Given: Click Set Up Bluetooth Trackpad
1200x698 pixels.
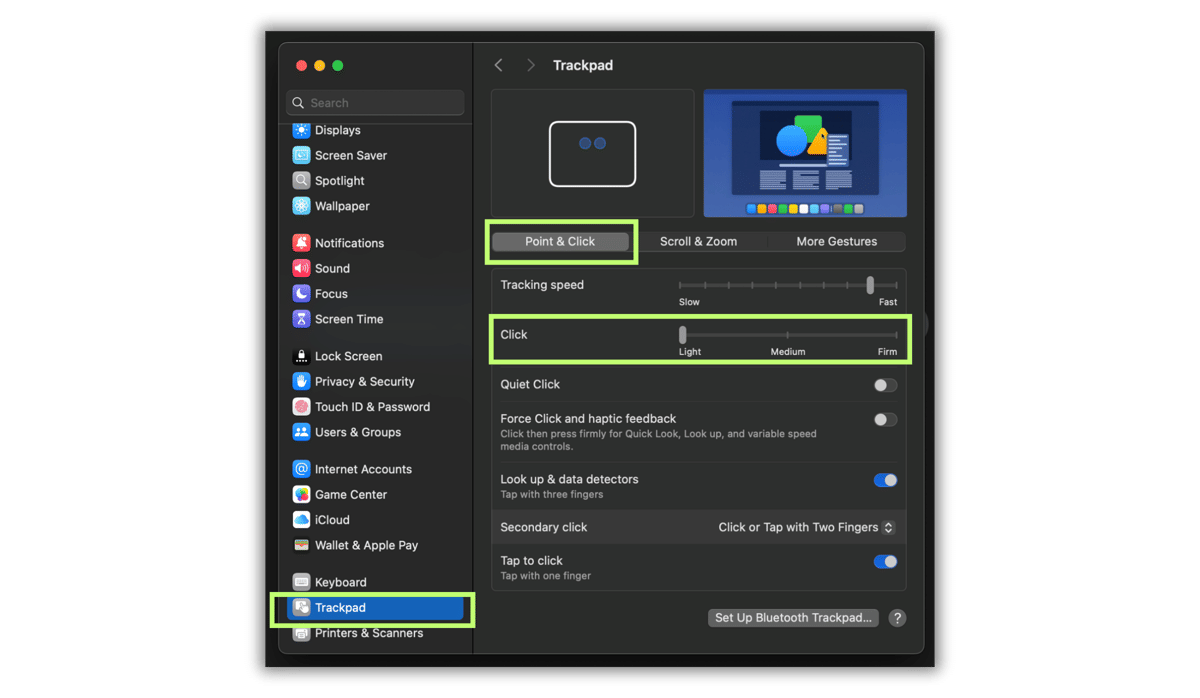Looking at the screenshot, I should (x=792, y=617).
